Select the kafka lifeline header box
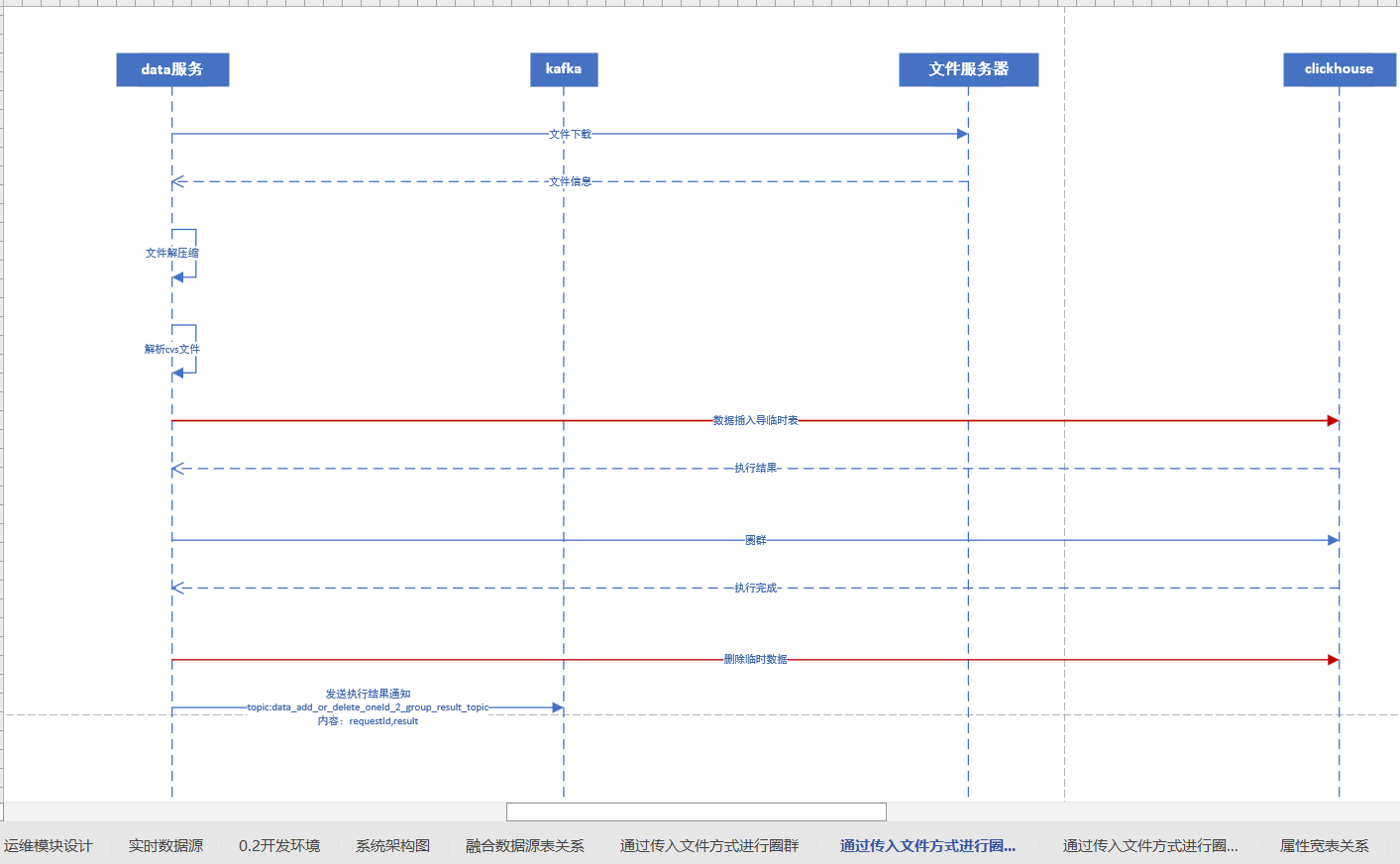The width and height of the screenshot is (1400, 864). (x=564, y=69)
